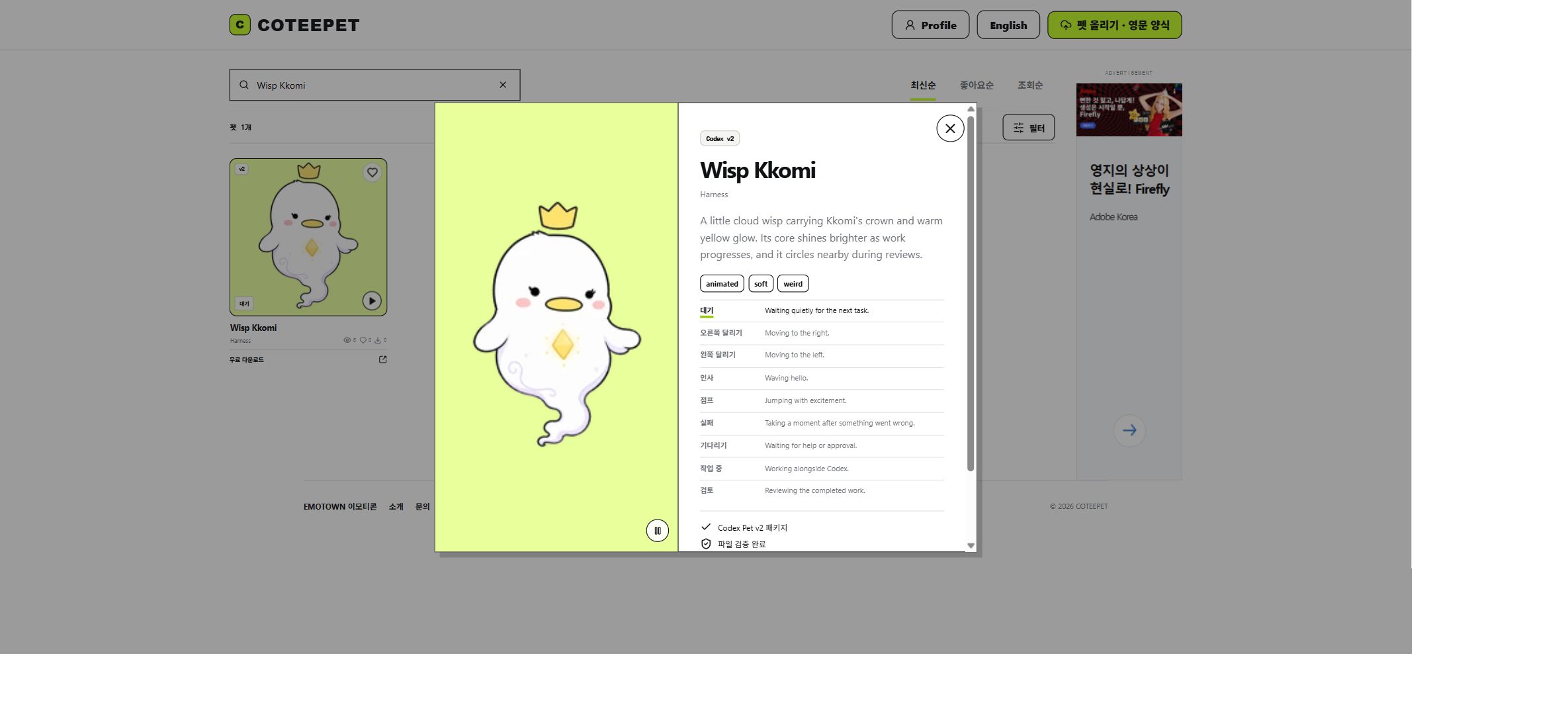Select the weird tag
The width and height of the screenshot is (1568, 726).
coord(793,284)
